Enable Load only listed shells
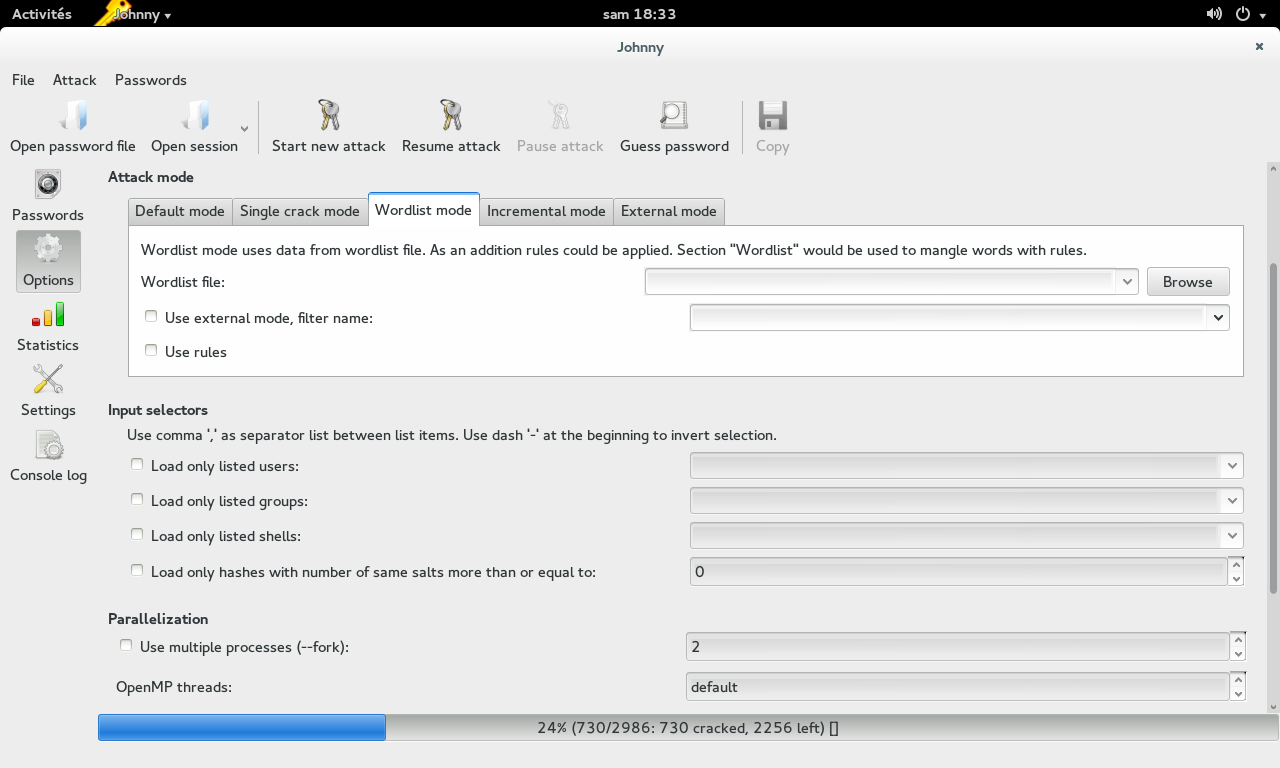 [x=137, y=534]
